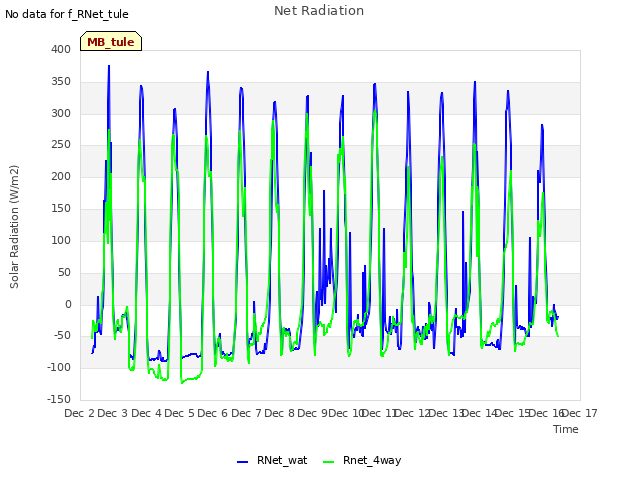The width and height of the screenshot is (640, 480).
Task: Click the Dec 2 x-axis label
Action: 80,413
